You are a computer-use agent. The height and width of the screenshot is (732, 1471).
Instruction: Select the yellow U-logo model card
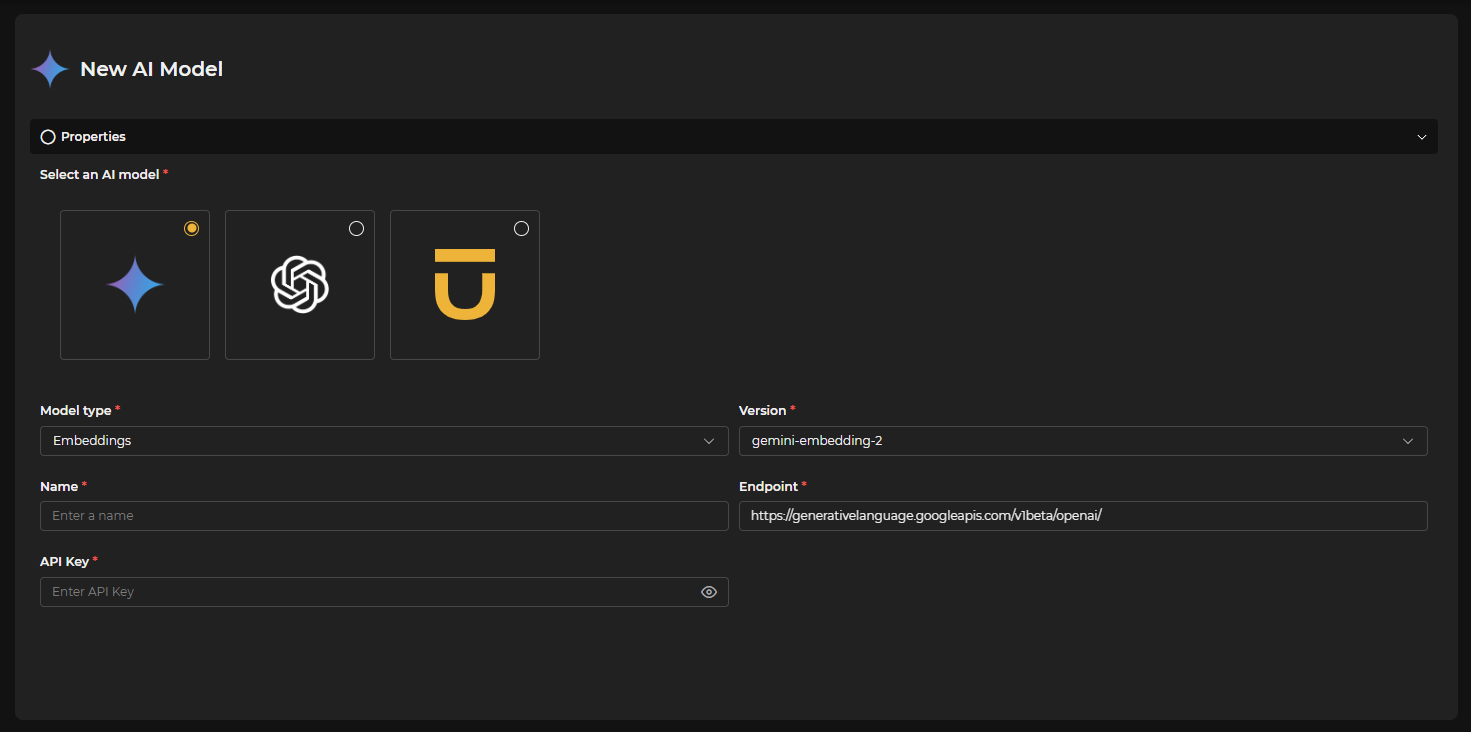[465, 285]
